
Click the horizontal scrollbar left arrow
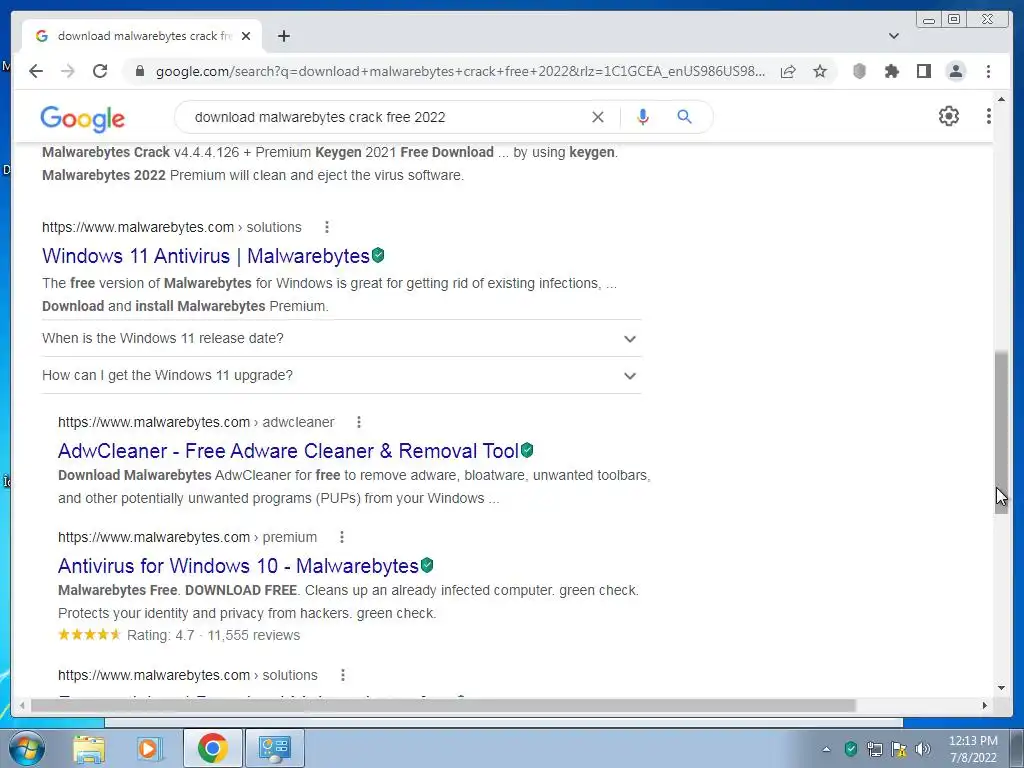22,705
